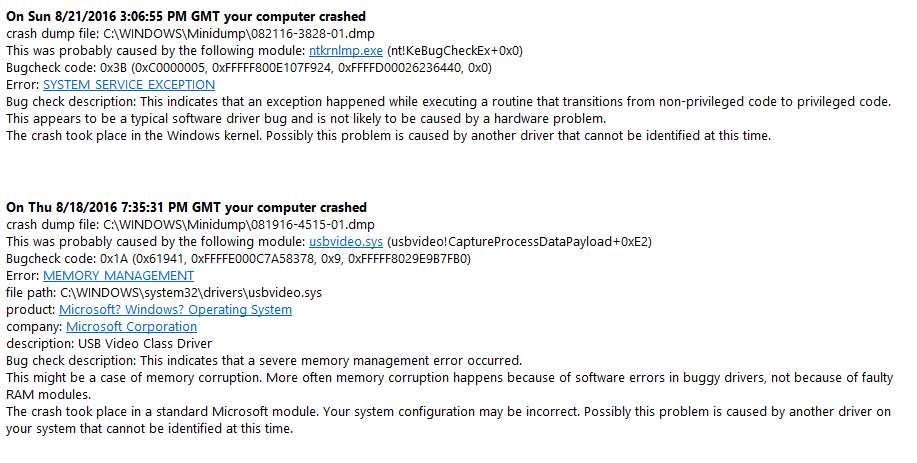Click the Bugcheck code 0x3B line

coord(249,68)
